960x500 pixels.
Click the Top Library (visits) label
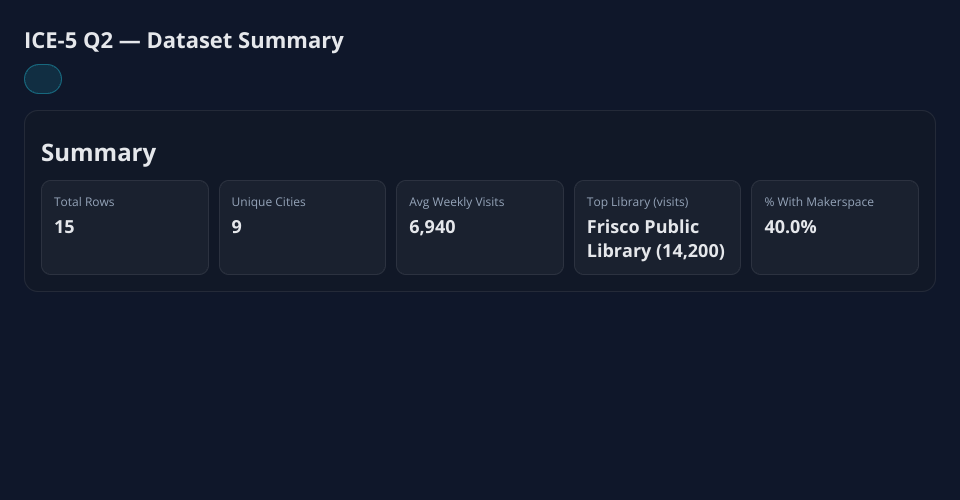pyautogui.click(x=637, y=202)
